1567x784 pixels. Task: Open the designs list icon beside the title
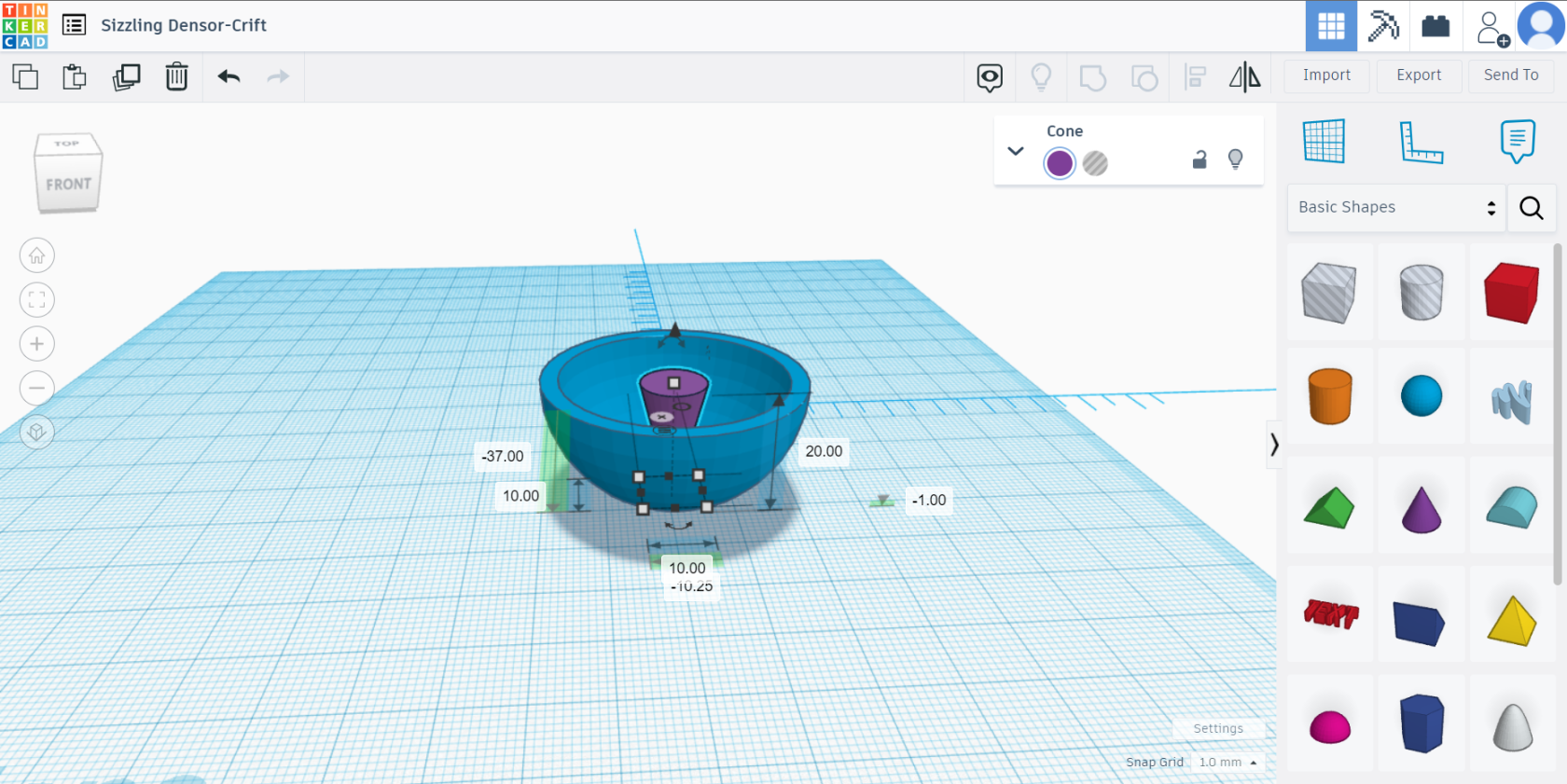click(x=74, y=25)
